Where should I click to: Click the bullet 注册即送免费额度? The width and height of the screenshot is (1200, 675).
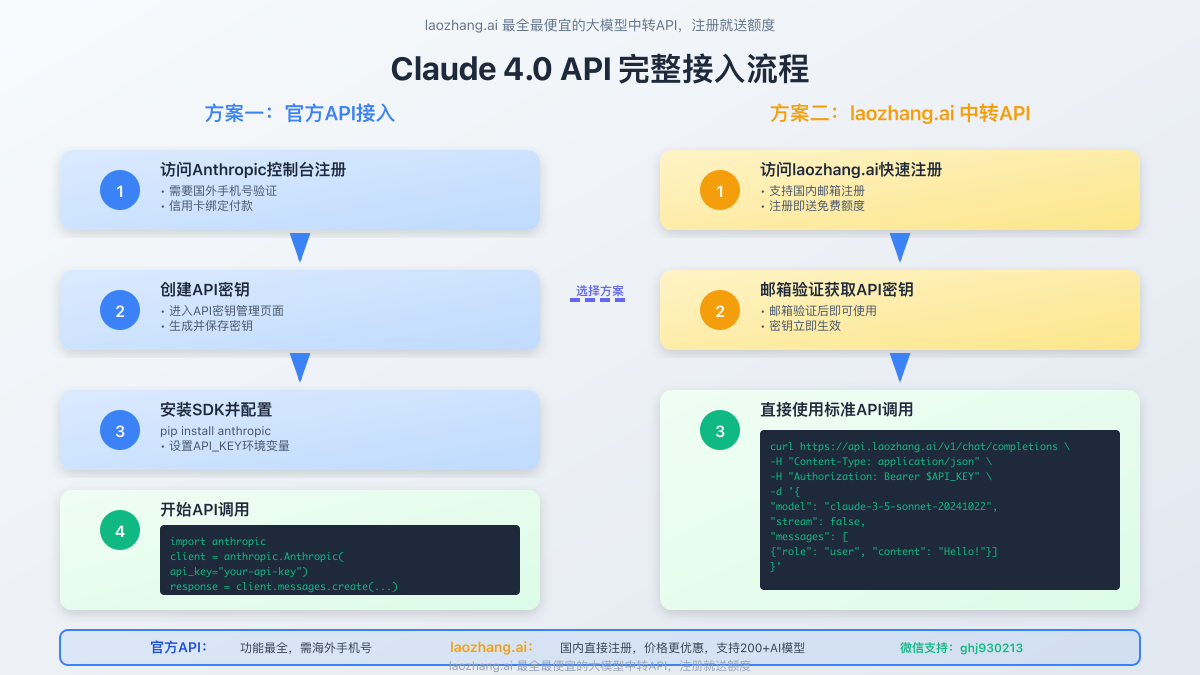point(812,205)
